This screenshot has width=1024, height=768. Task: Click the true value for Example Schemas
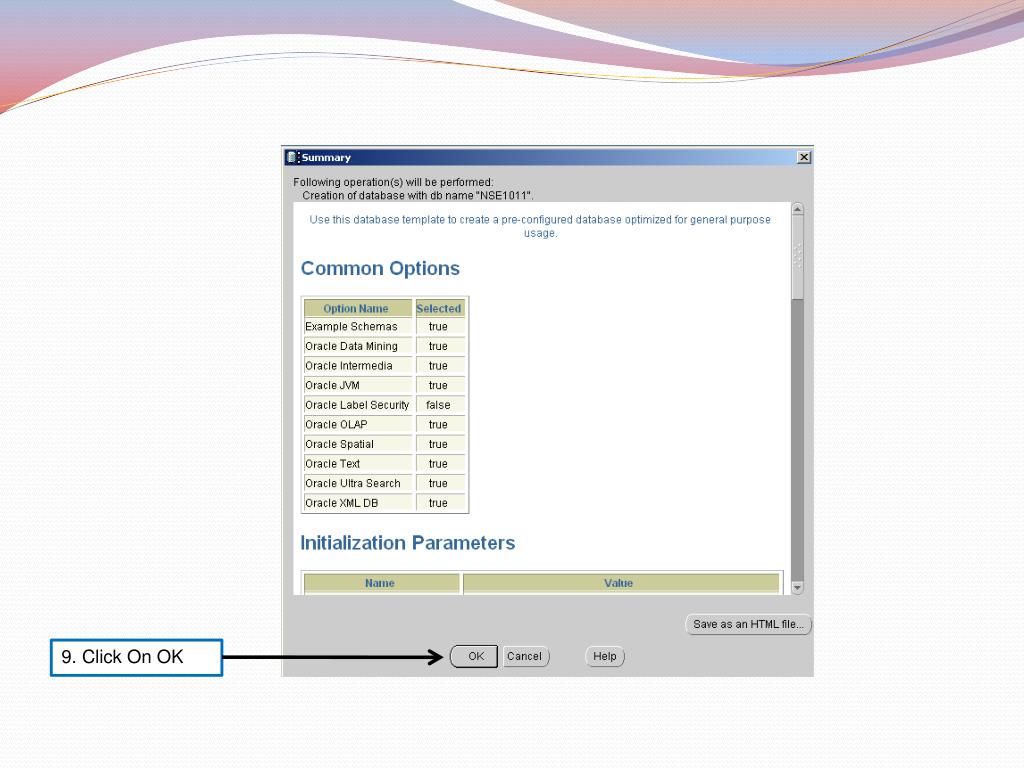(x=440, y=327)
